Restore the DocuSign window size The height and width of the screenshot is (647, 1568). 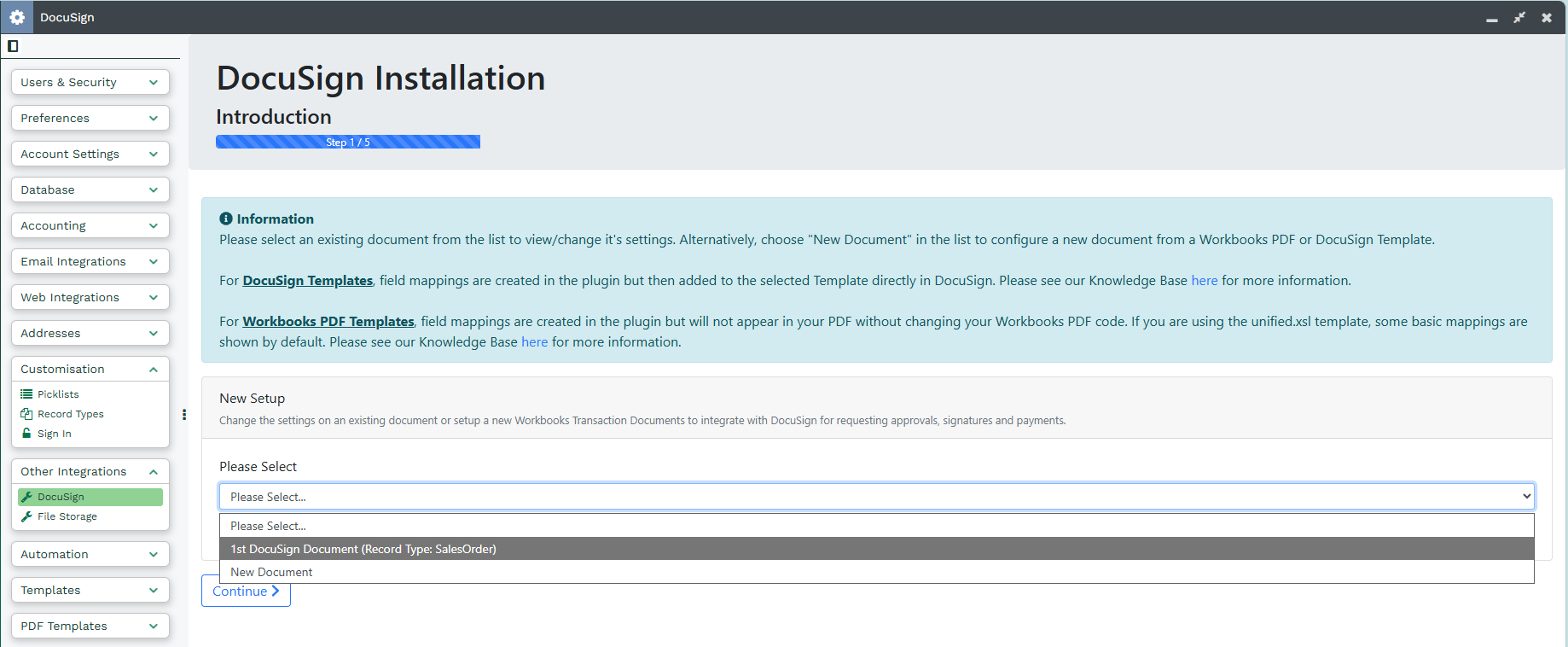coord(1519,17)
